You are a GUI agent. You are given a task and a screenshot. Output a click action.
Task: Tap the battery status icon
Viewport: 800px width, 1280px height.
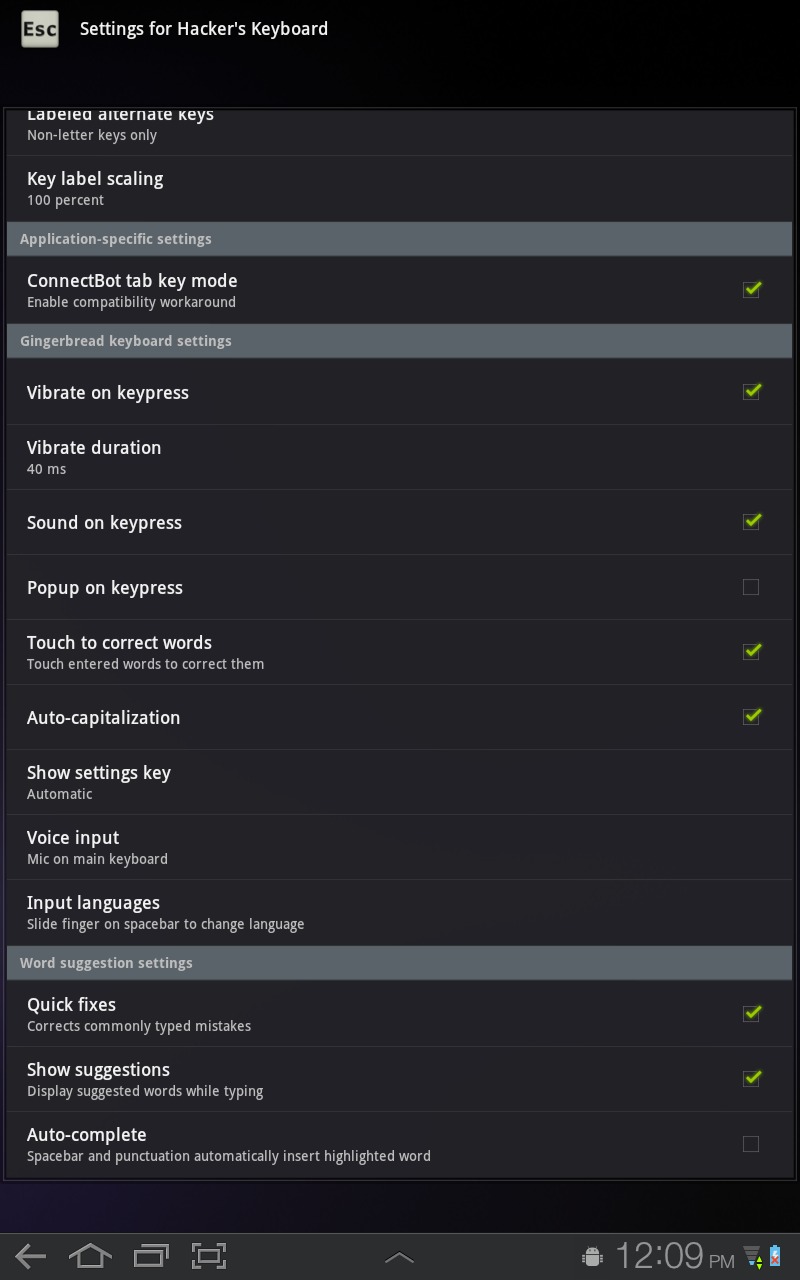click(776, 1256)
